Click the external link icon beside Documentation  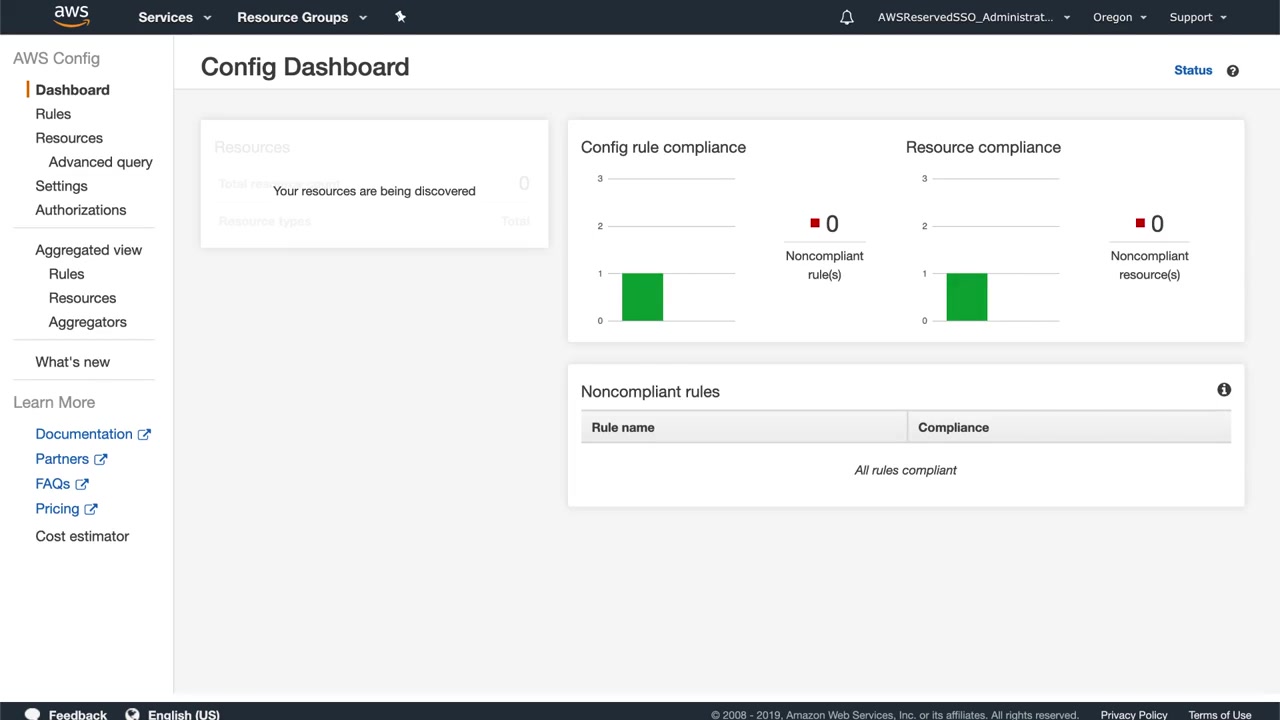144,434
